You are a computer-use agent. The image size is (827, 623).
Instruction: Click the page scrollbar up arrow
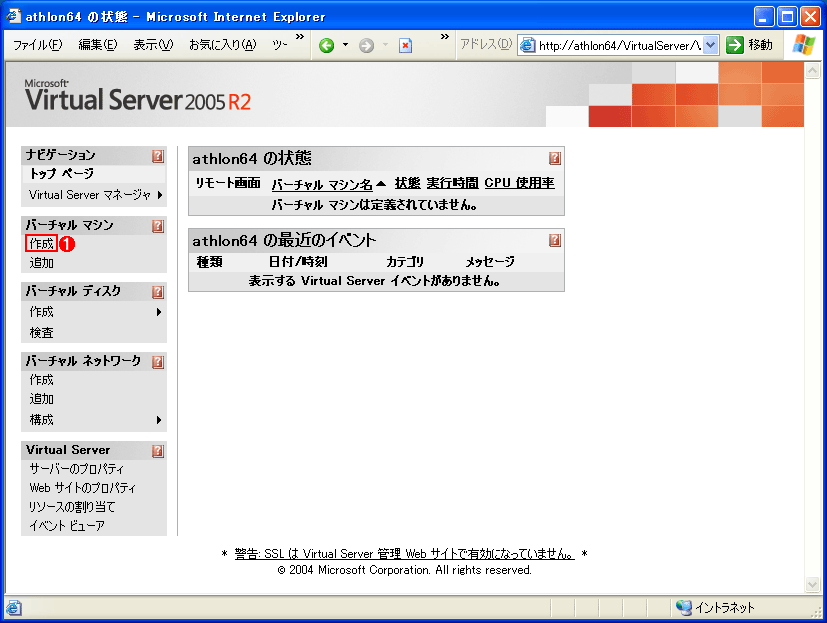point(812,70)
